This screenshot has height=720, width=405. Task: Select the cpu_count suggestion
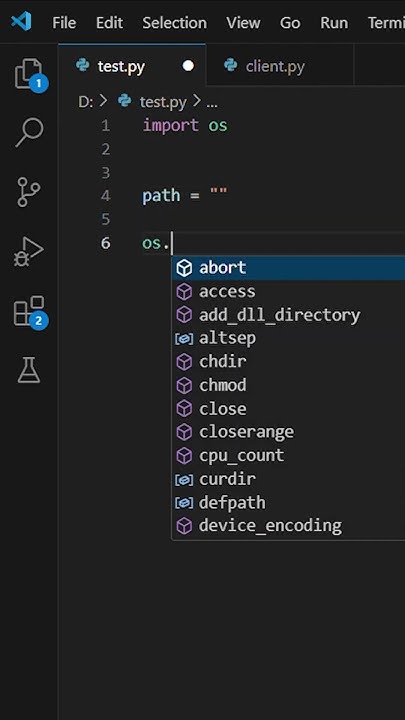pyautogui.click(x=288, y=456)
